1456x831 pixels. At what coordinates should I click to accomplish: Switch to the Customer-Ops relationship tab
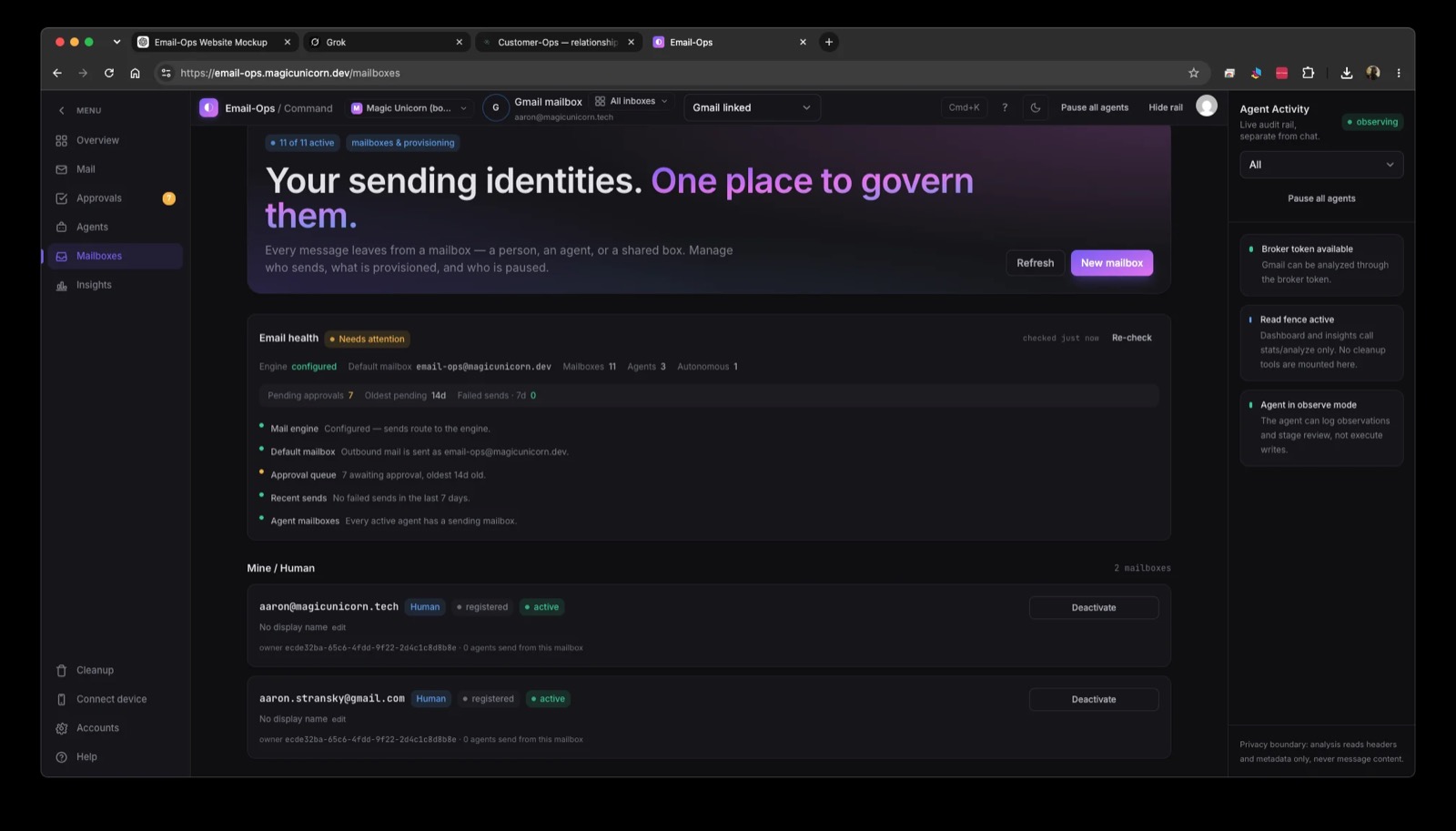tap(557, 42)
